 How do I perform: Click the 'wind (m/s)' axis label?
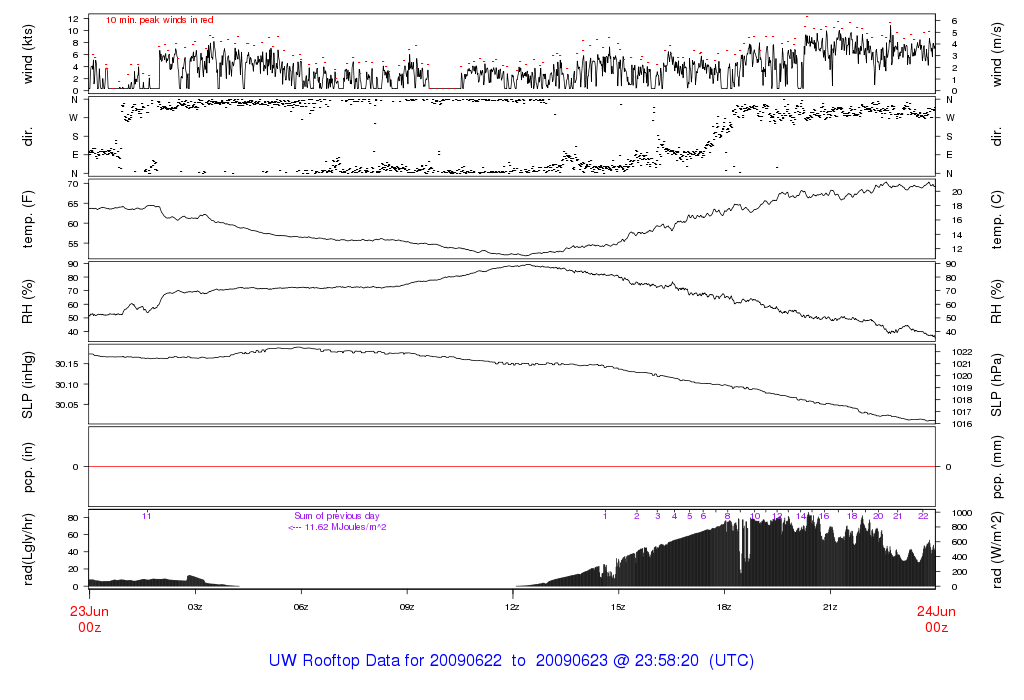pyautogui.click(x=997, y=52)
